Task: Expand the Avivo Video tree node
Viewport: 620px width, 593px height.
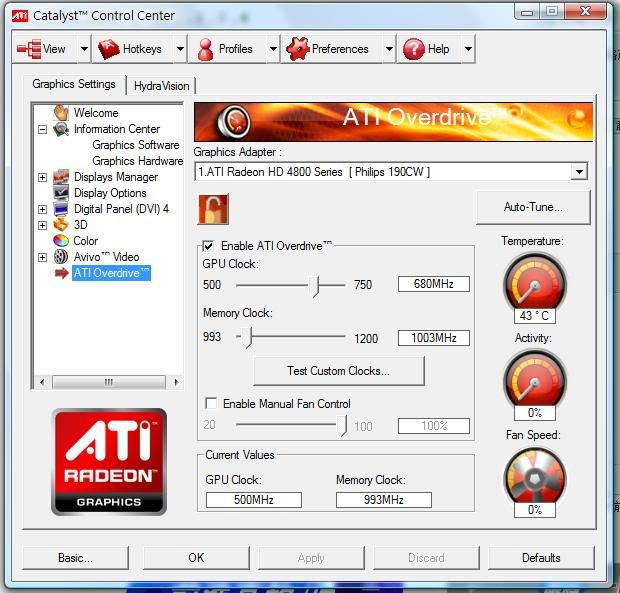Action: pos(42,257)
